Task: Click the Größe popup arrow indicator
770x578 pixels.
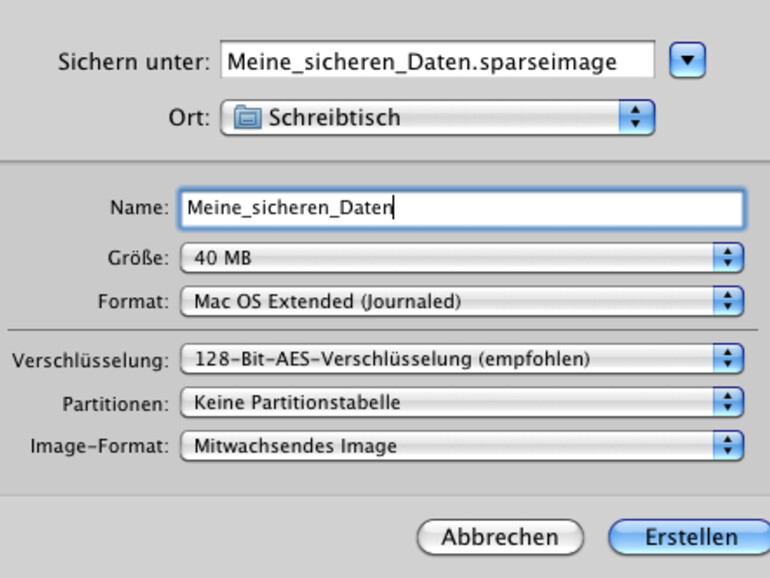Action: [729, 258]
